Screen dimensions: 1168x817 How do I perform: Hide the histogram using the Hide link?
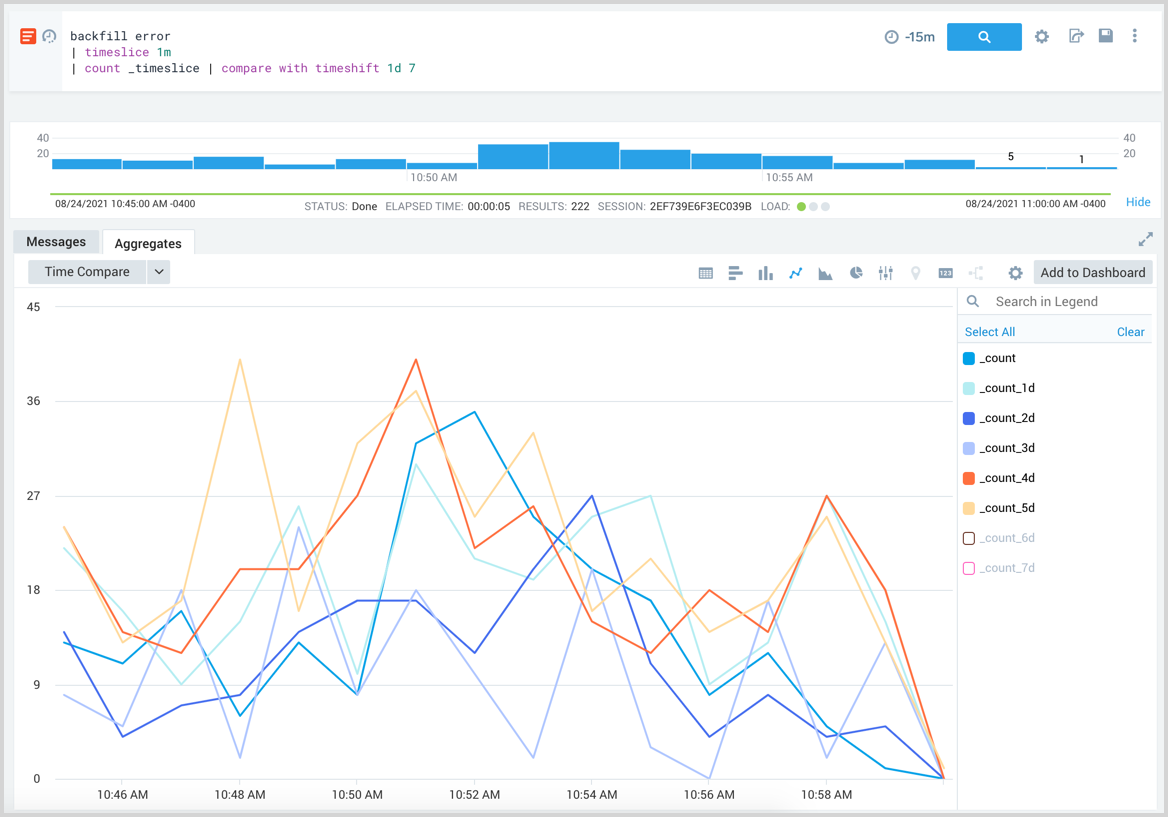coord(1138,202)
